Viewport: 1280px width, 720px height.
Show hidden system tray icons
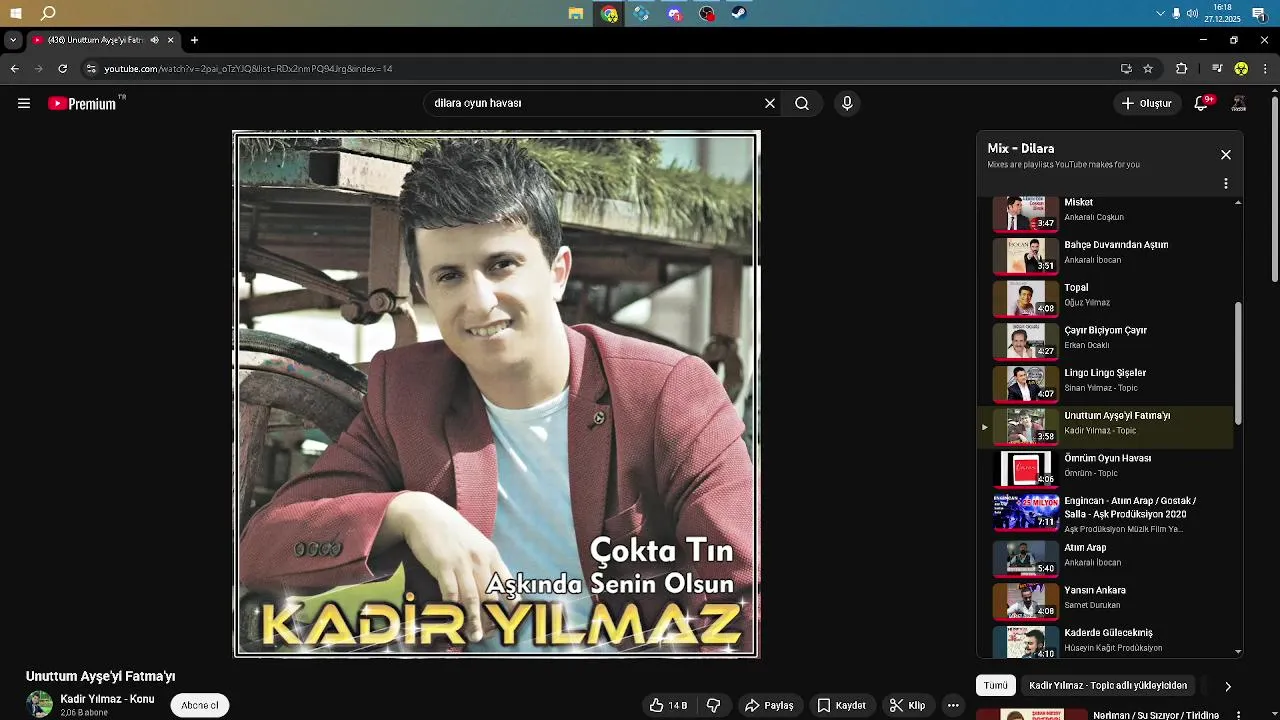(x=1160, y=13)
